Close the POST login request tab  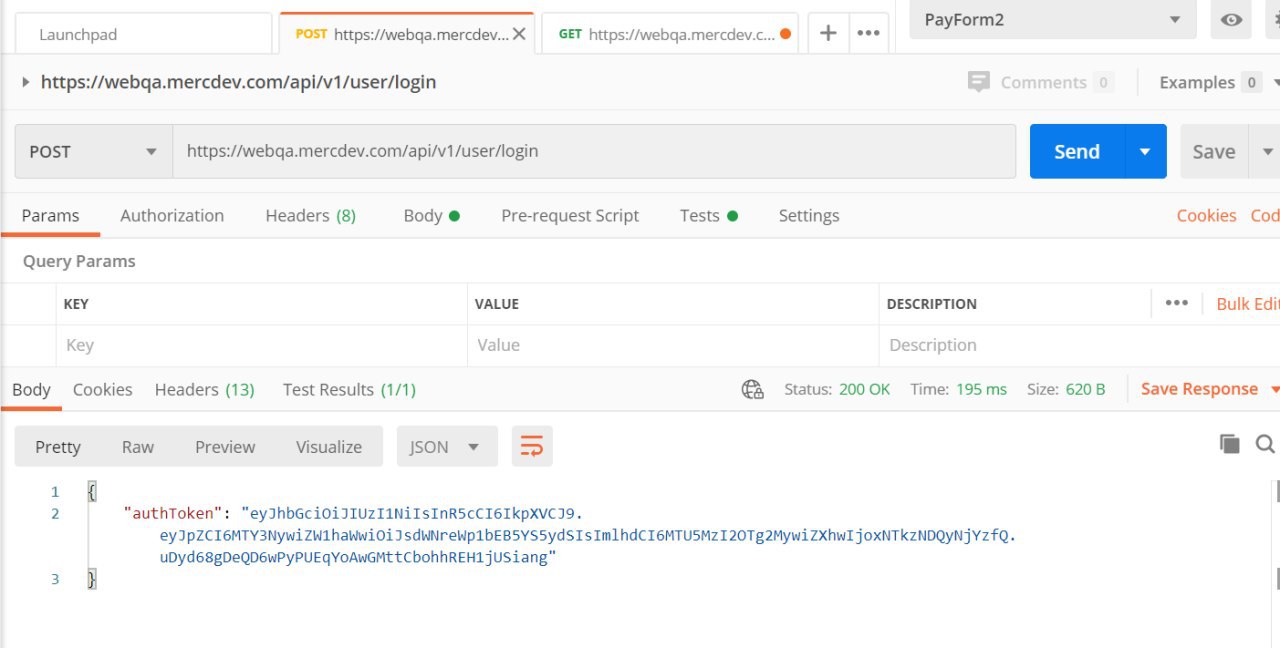point(519,34)
